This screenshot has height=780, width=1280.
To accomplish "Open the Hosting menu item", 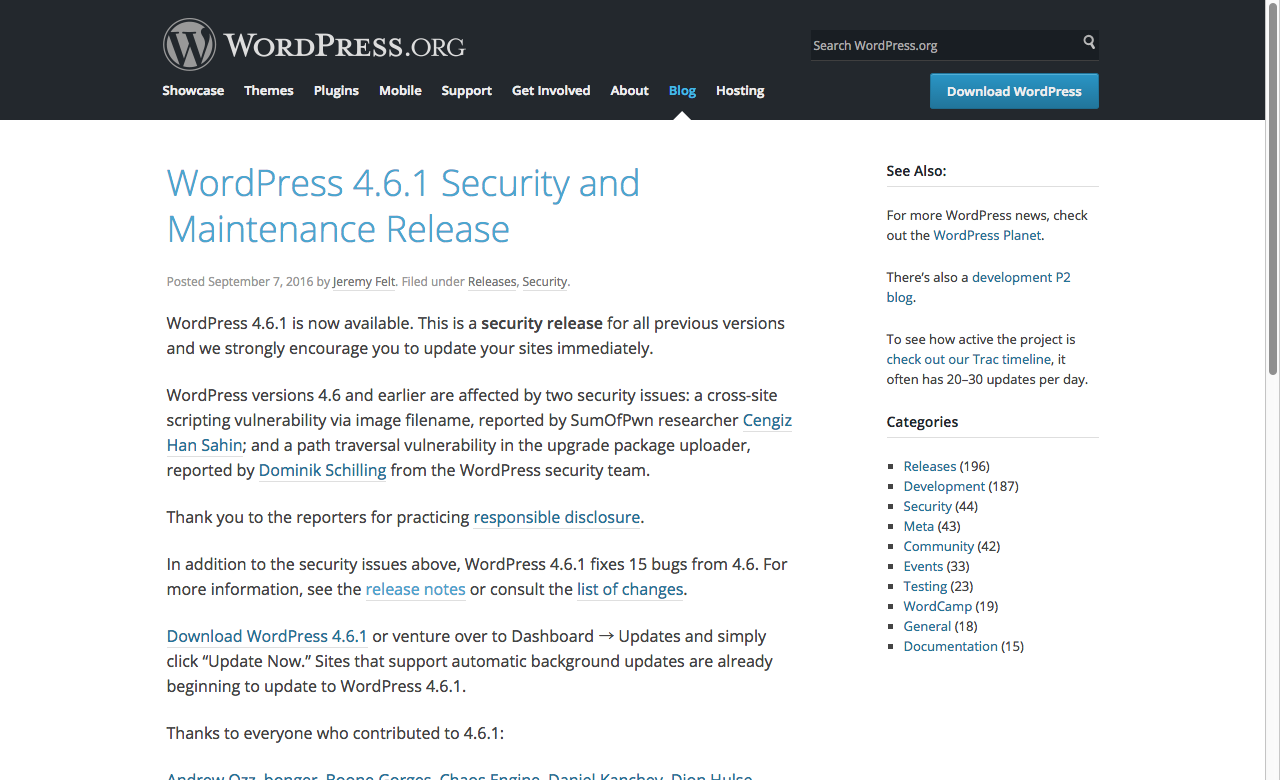I will (x=740, y=90).
